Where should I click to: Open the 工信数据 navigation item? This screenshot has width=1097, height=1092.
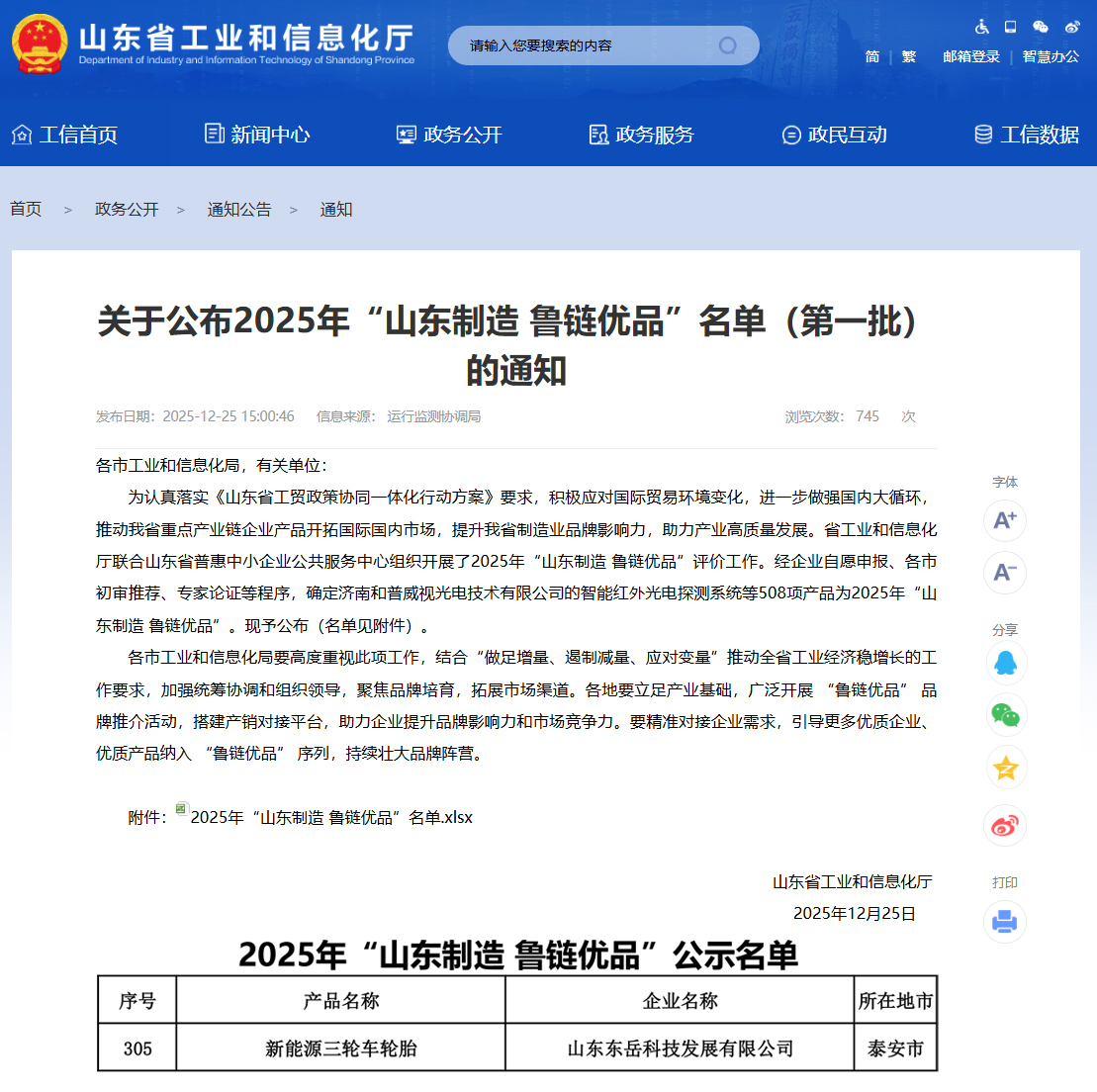tap(1027, 135)
